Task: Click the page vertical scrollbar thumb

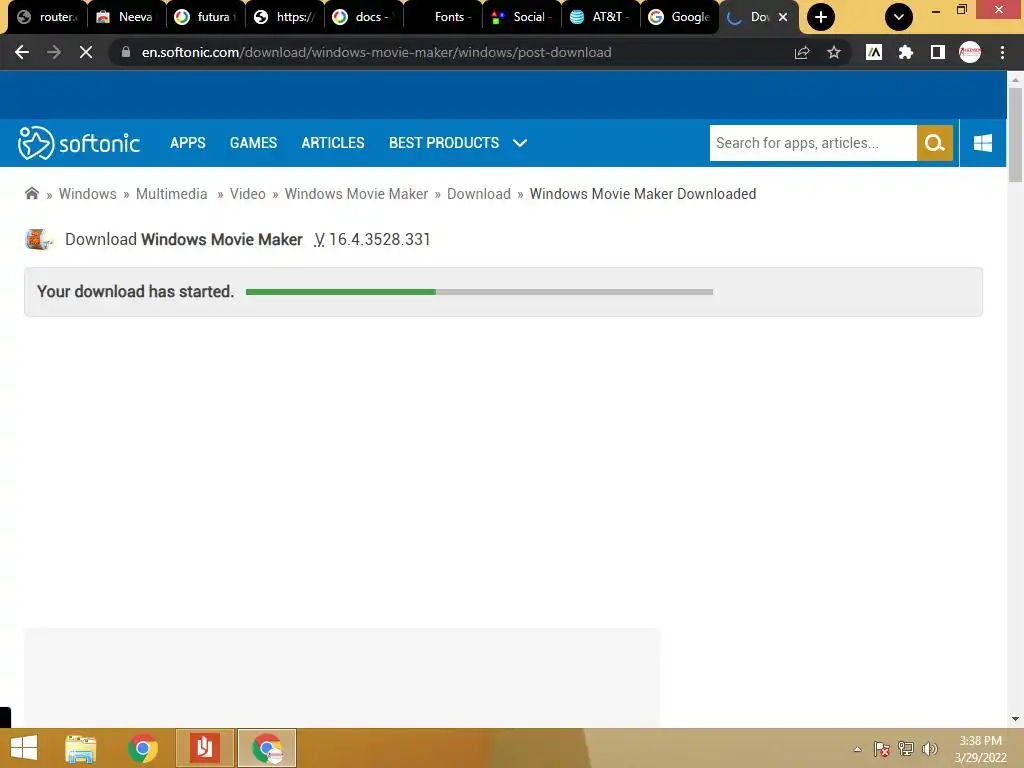Action: (1015, 135)
